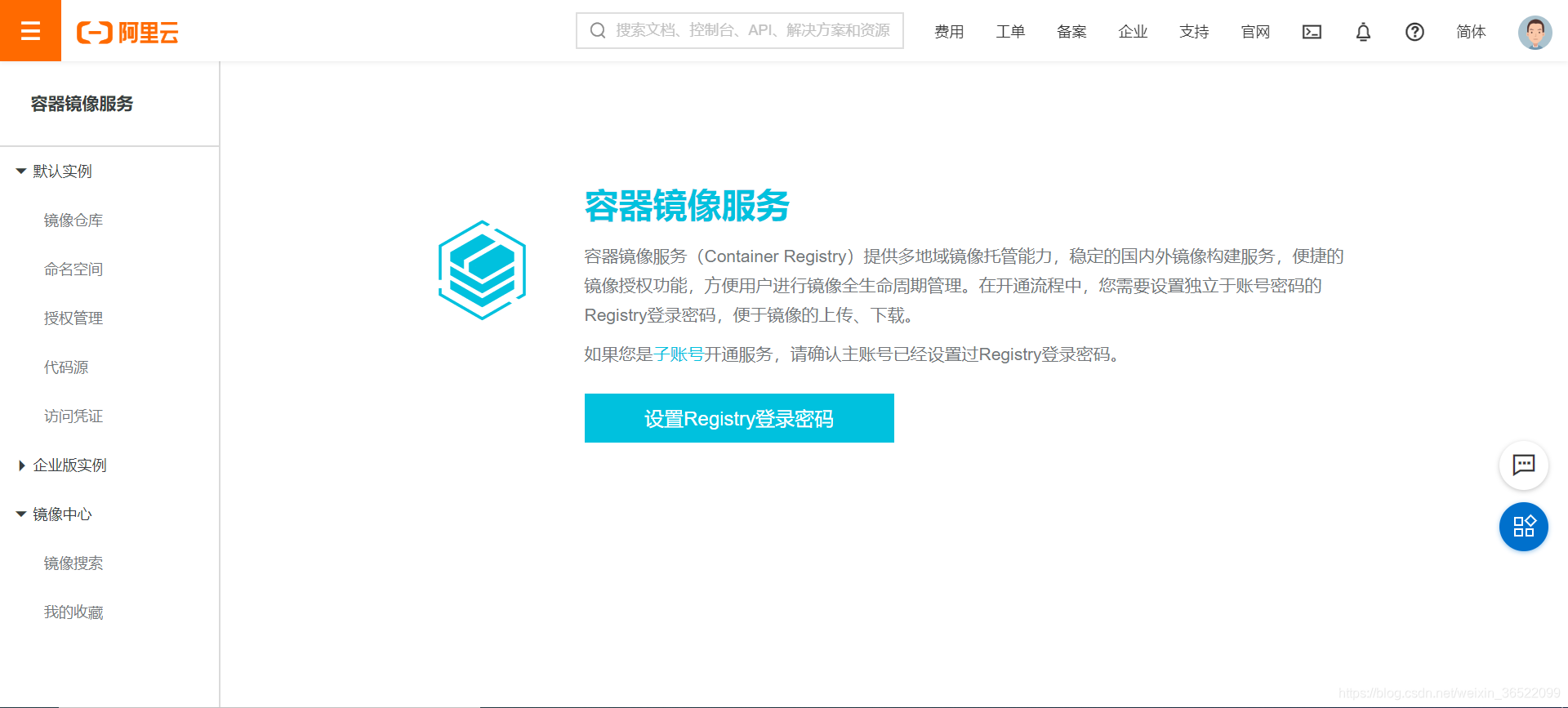Click the large 容器镜像服务 heading
1568x708 pixels.
pos(687,206)
